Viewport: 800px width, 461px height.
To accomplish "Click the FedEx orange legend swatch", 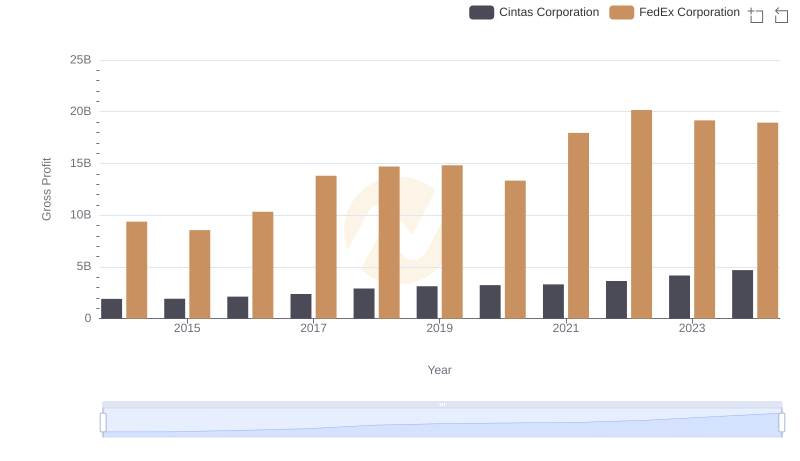I will [621, 12].
